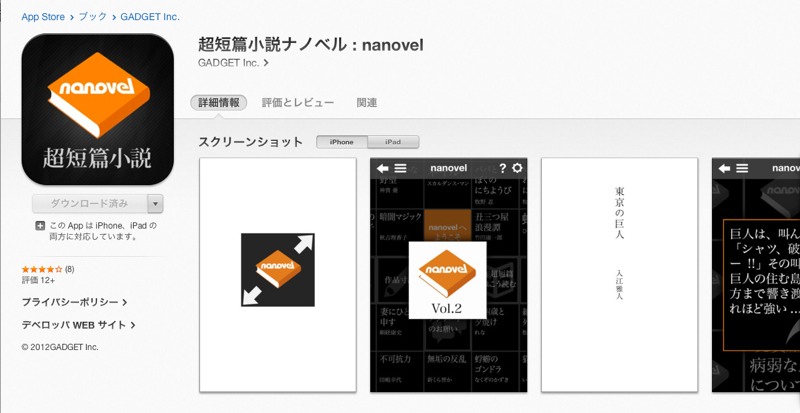800x413 pixels.
Task: Open the 東京の巨人 screenshot thumbnail
Action: coord(619,275)
